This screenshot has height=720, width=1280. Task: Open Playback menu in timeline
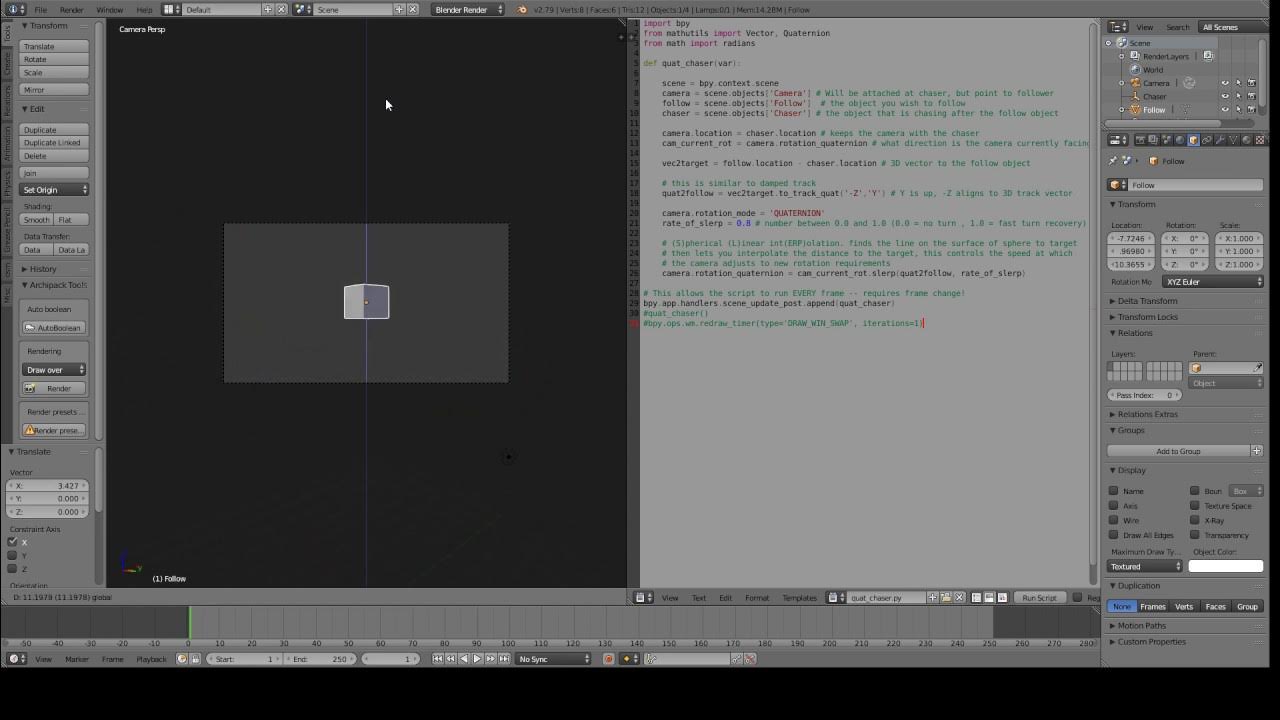(x=151, y=659)
